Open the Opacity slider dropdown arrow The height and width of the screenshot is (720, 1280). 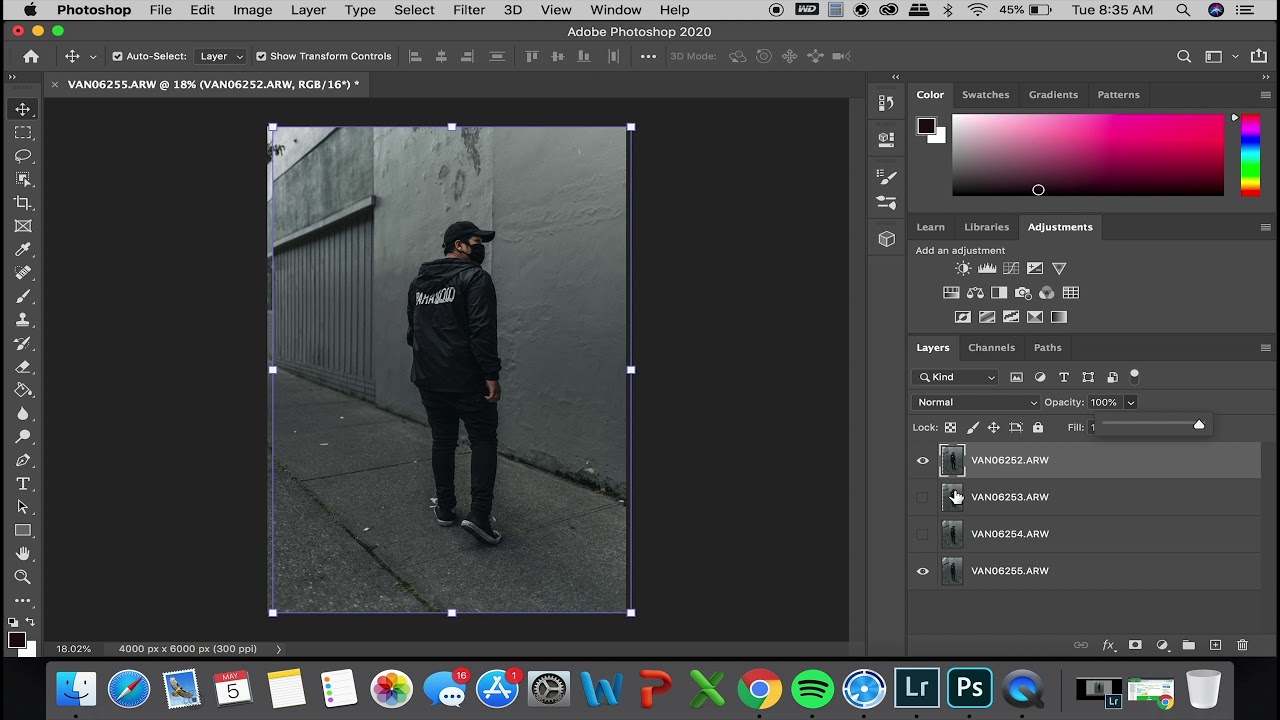[1130, 402]
